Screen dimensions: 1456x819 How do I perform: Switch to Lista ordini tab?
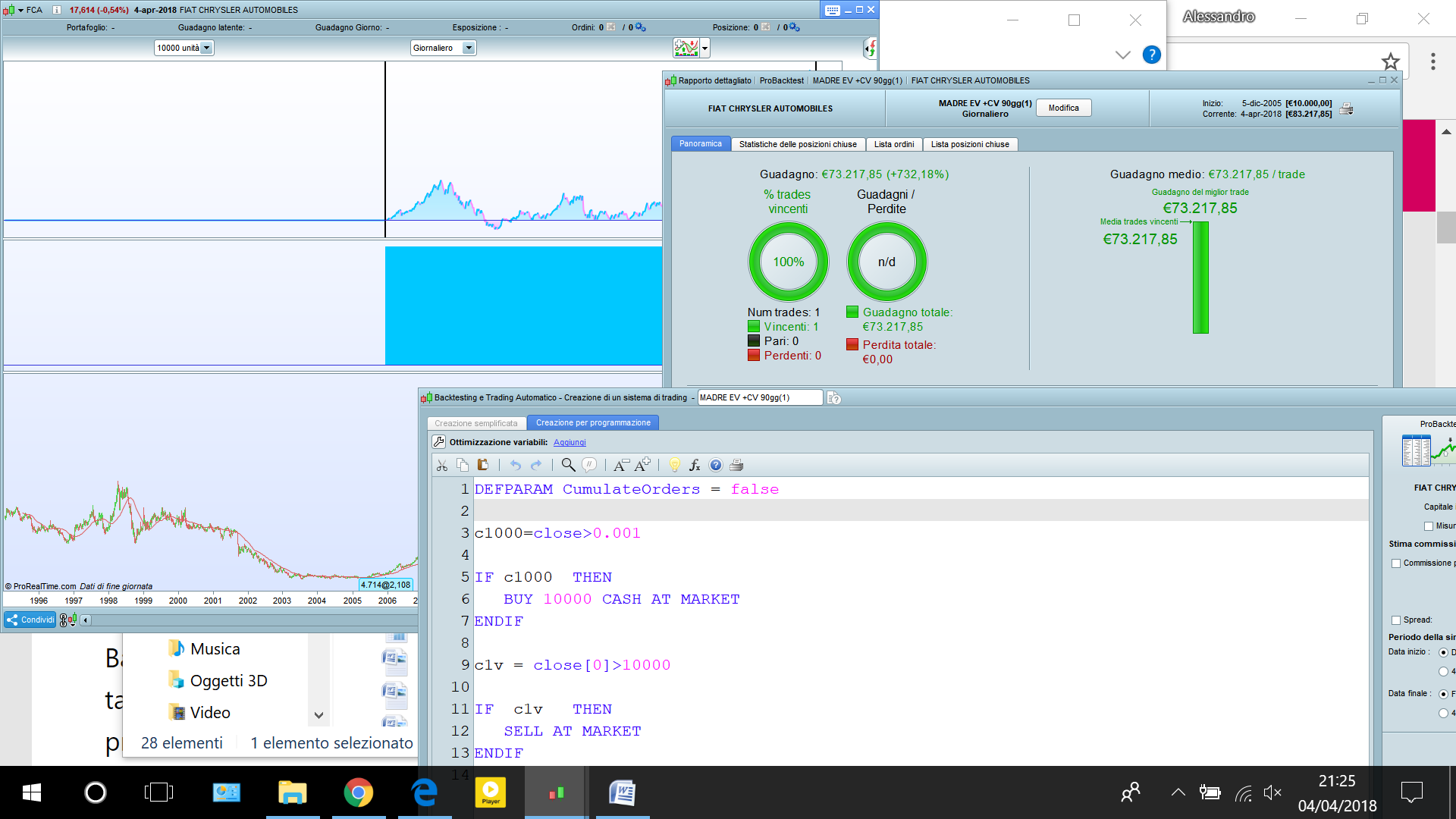[893, 144]
